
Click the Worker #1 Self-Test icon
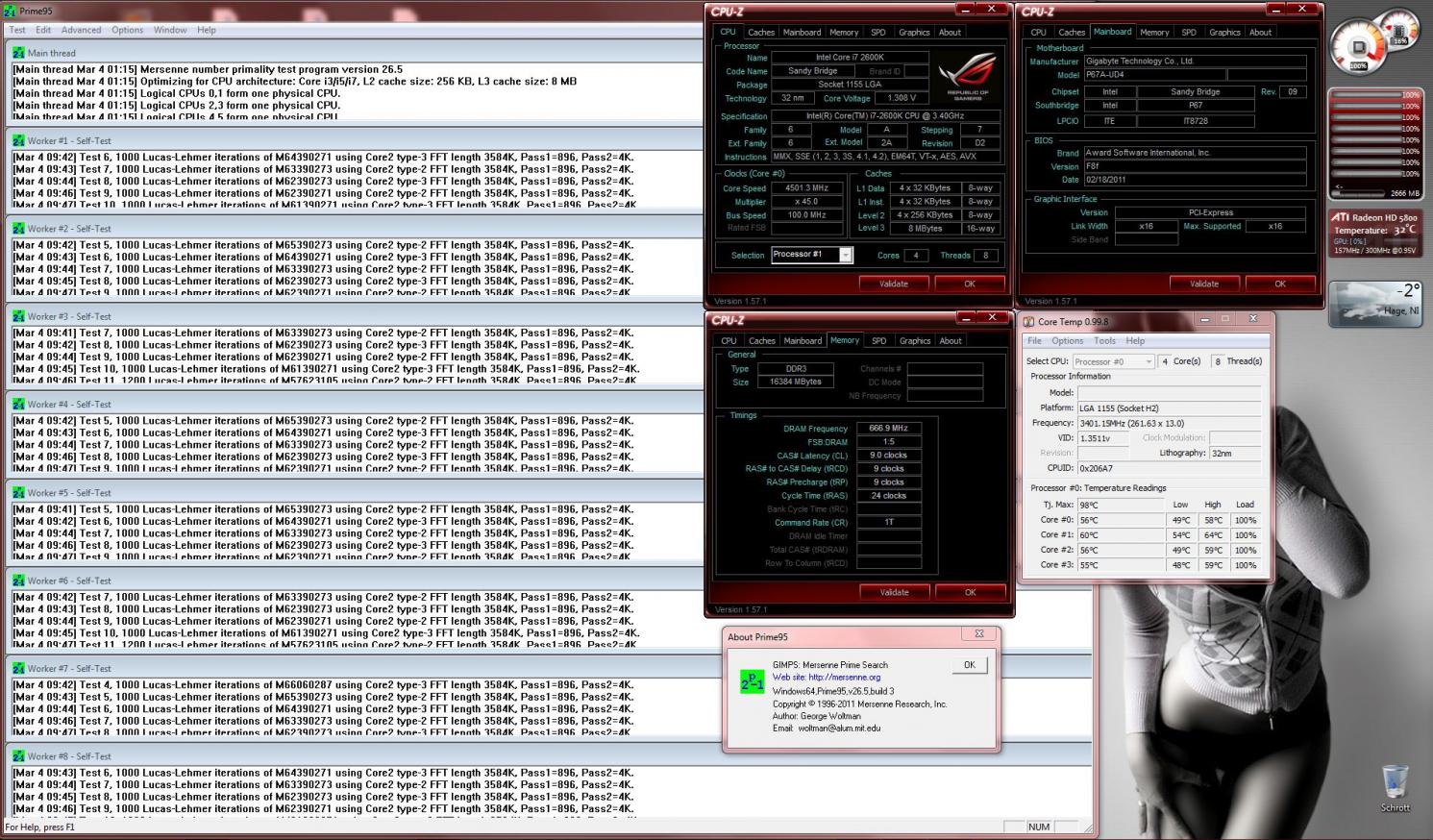point(19,140)
